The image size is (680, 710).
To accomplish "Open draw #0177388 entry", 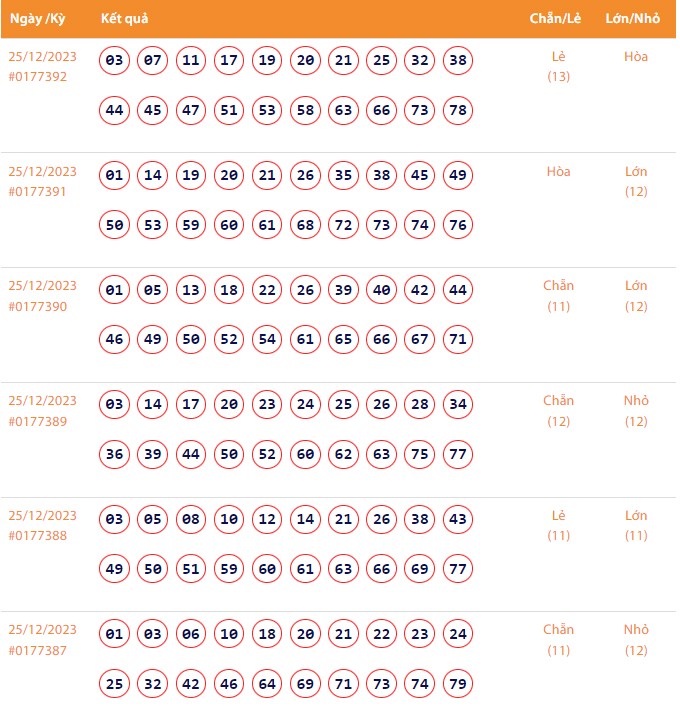I will point(37,536).
